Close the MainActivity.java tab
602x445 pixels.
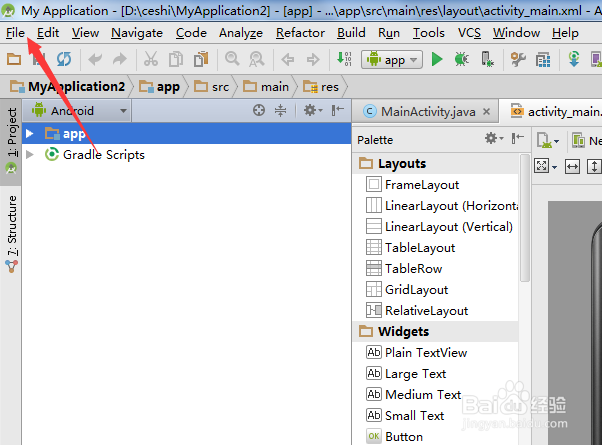tap(486, 112)
